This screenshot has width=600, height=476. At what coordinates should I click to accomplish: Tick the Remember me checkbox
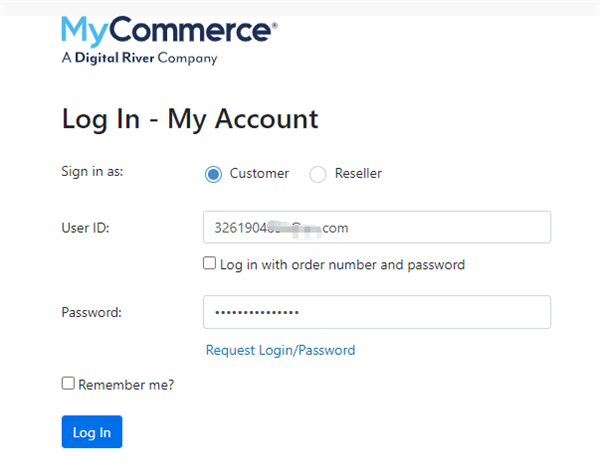(x=68, y=383)
